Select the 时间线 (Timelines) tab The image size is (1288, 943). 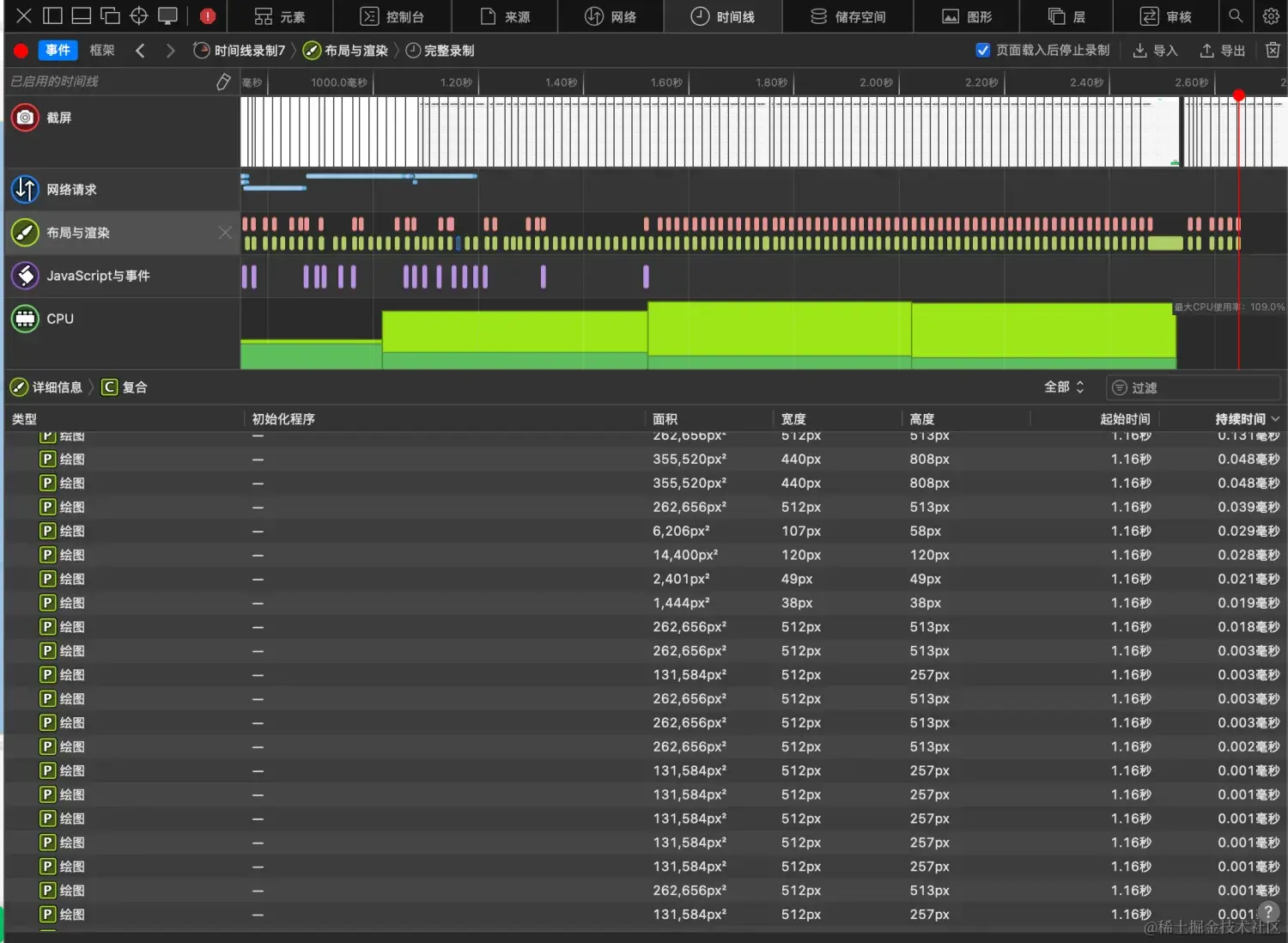[723, 16]
